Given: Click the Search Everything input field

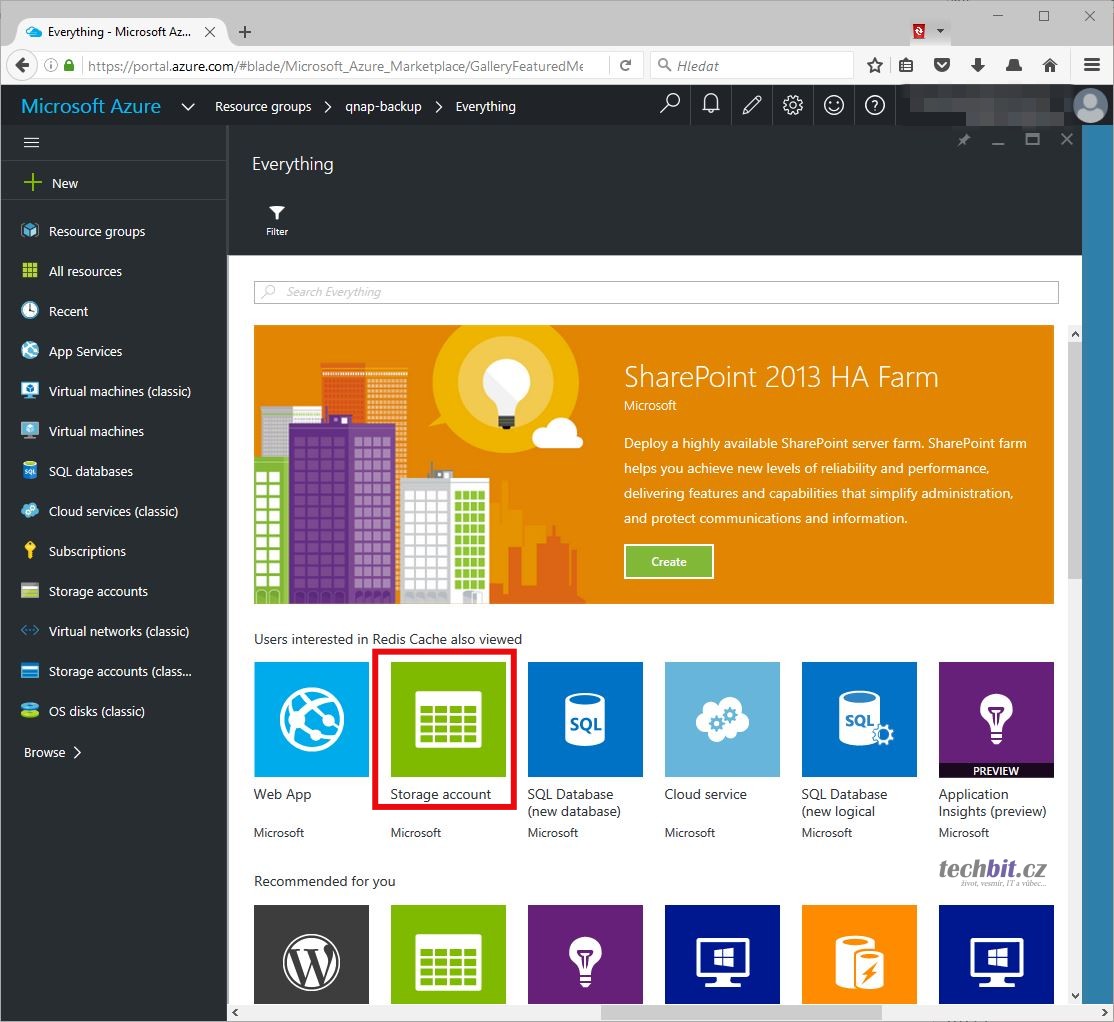Looking at the screenshot, I should coord(656,292).
